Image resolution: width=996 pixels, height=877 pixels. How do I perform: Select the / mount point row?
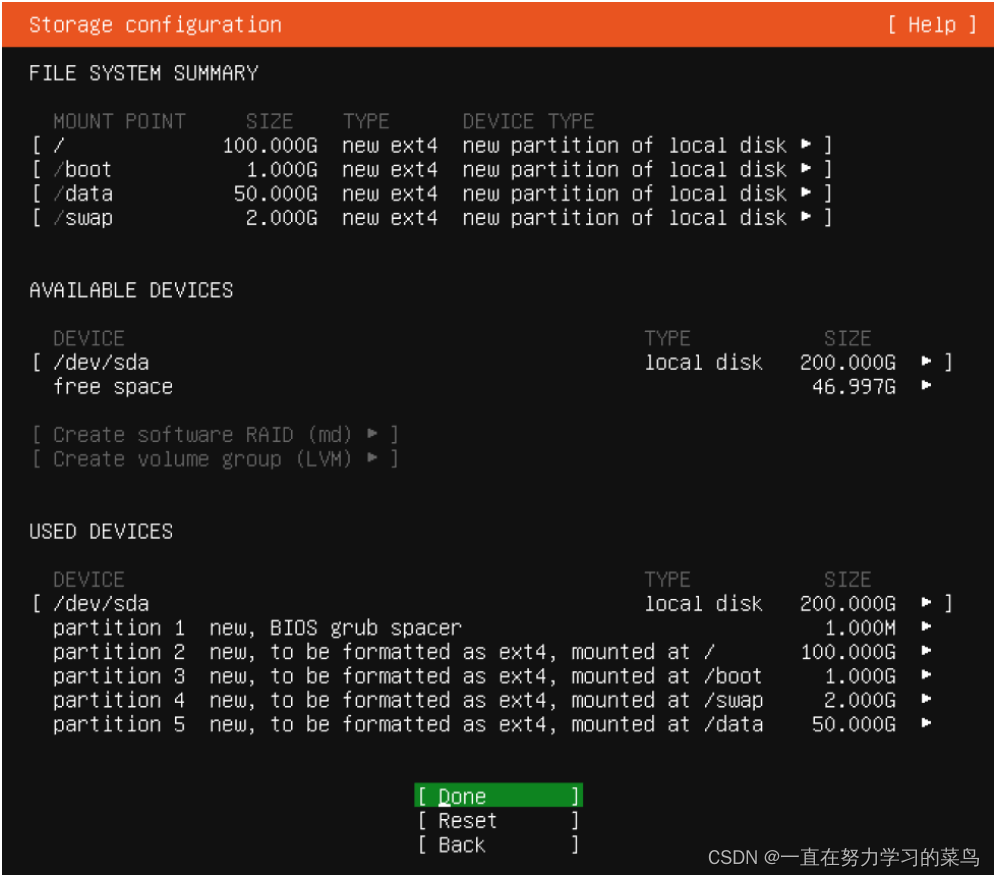[x=432, y=145]
